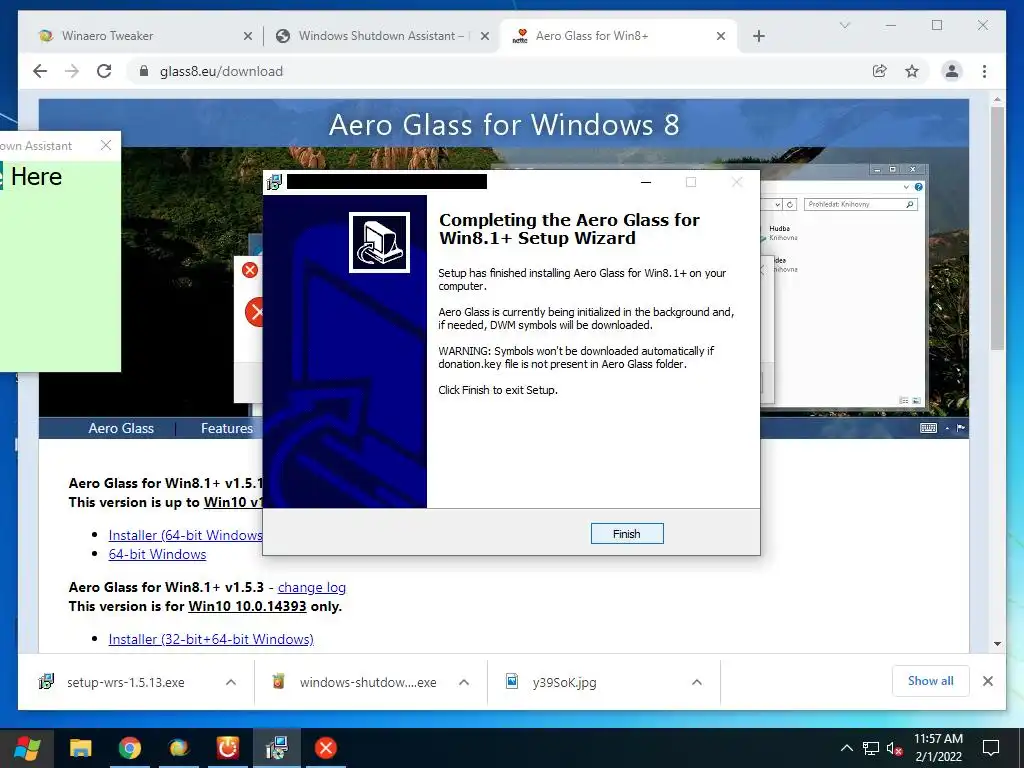Expand options for setup-wrs-1.5.13.exe download
Viewport: 1024px width, 768px height.
click(231, 682)
